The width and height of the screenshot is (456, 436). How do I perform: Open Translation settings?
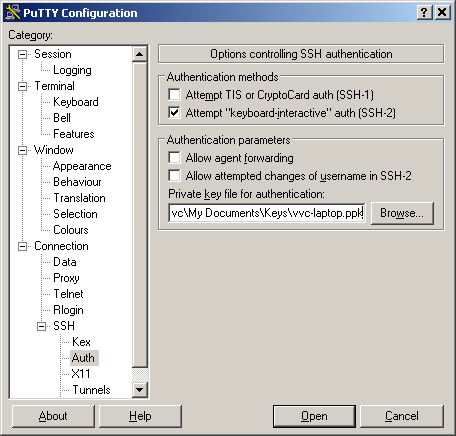(x=79, y=198)
